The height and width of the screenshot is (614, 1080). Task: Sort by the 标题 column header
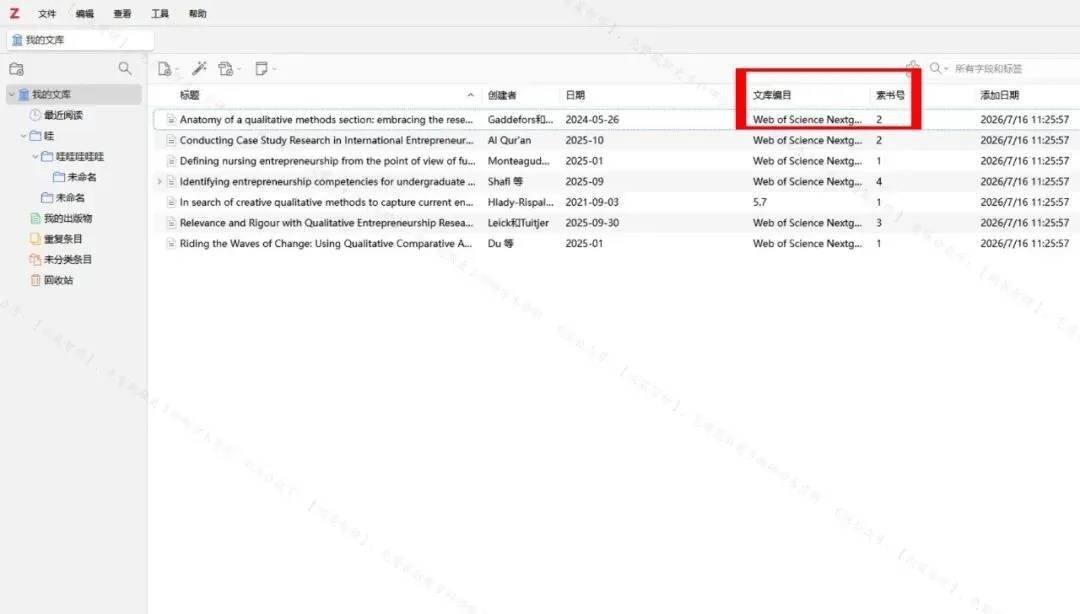(x=189, y=95)
